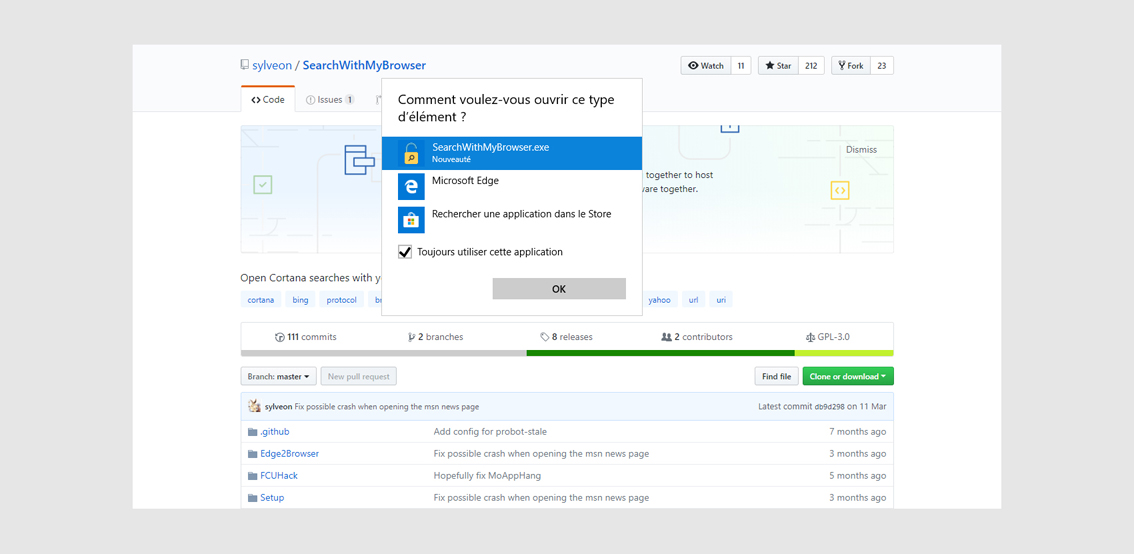Open the Edge2Browser folder
Screen dimensions: 1134x554
click(289, 453)
